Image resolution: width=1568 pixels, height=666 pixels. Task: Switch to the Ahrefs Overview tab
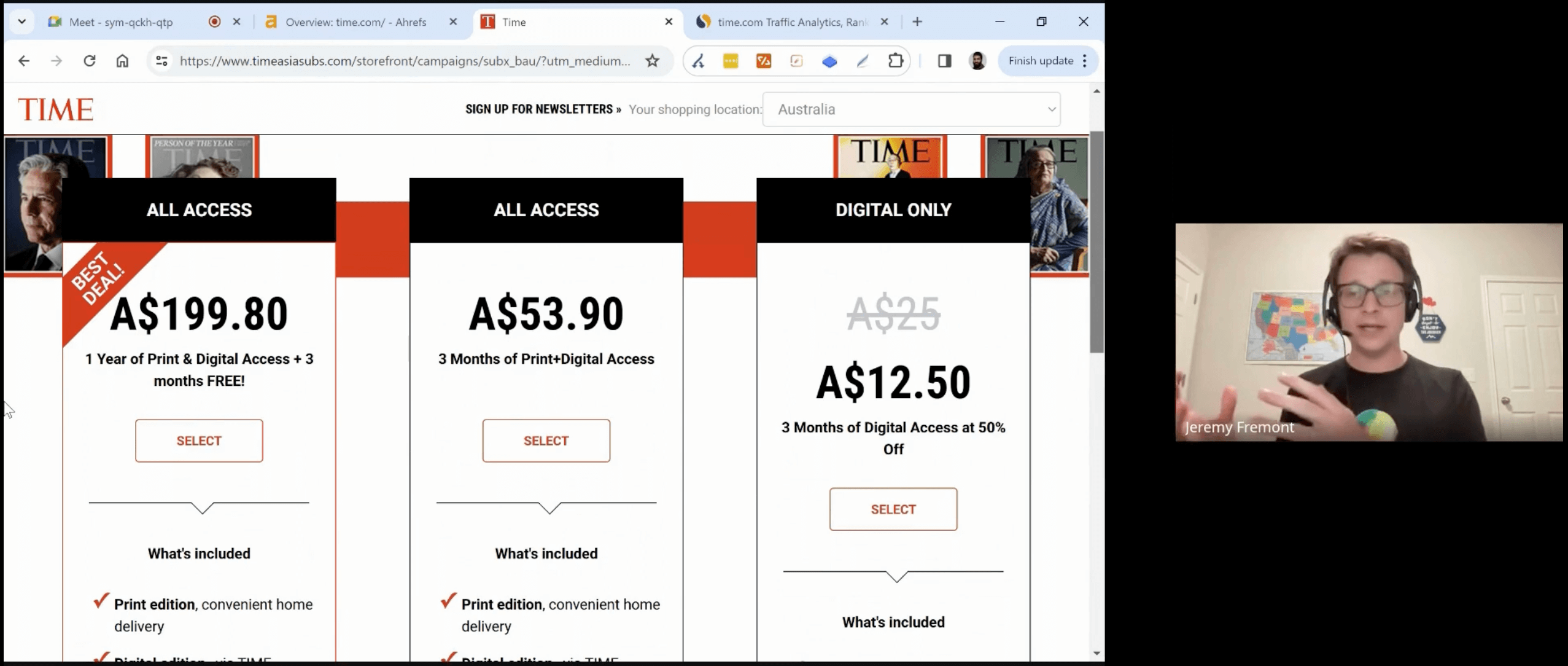355,22
